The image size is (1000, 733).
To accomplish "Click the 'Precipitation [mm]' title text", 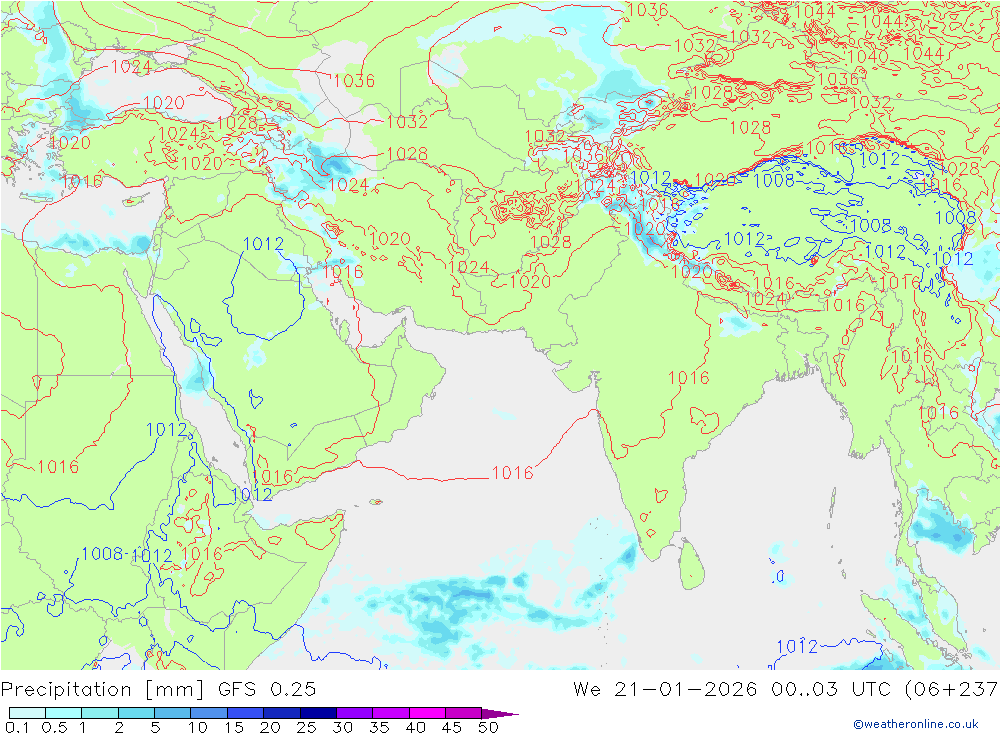I will (102, 690).
